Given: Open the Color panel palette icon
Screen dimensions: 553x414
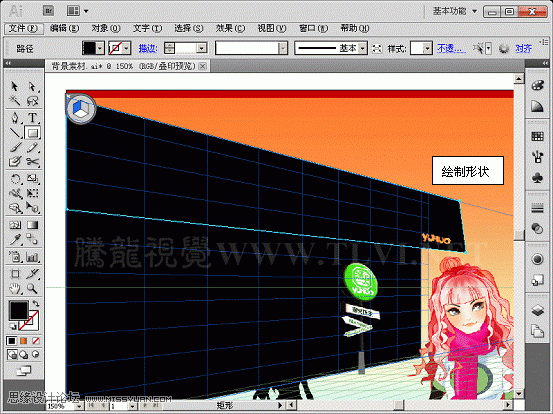Looking at the screenshot, I should (537, 85).
